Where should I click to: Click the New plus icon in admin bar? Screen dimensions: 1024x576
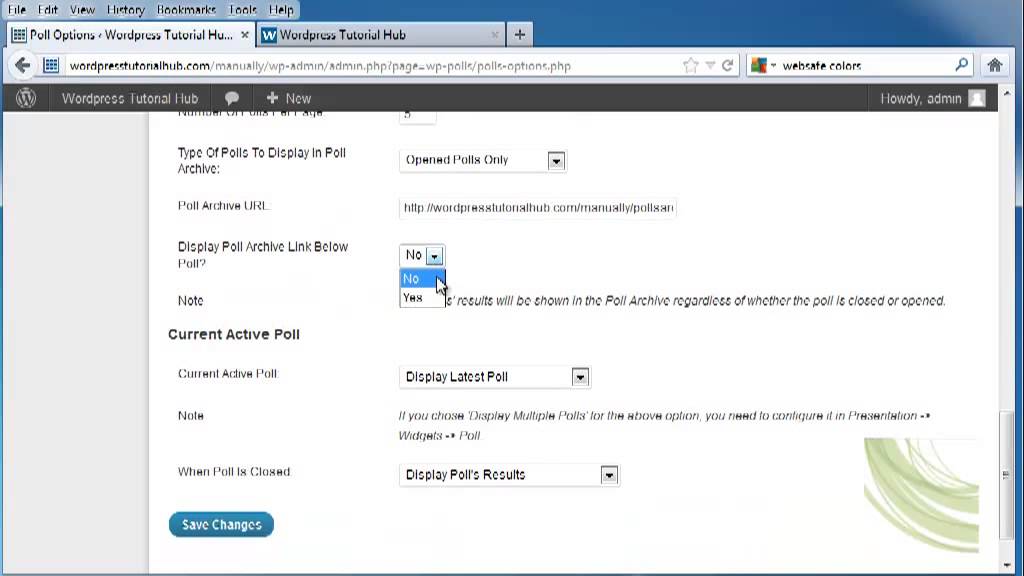point(272,98)
